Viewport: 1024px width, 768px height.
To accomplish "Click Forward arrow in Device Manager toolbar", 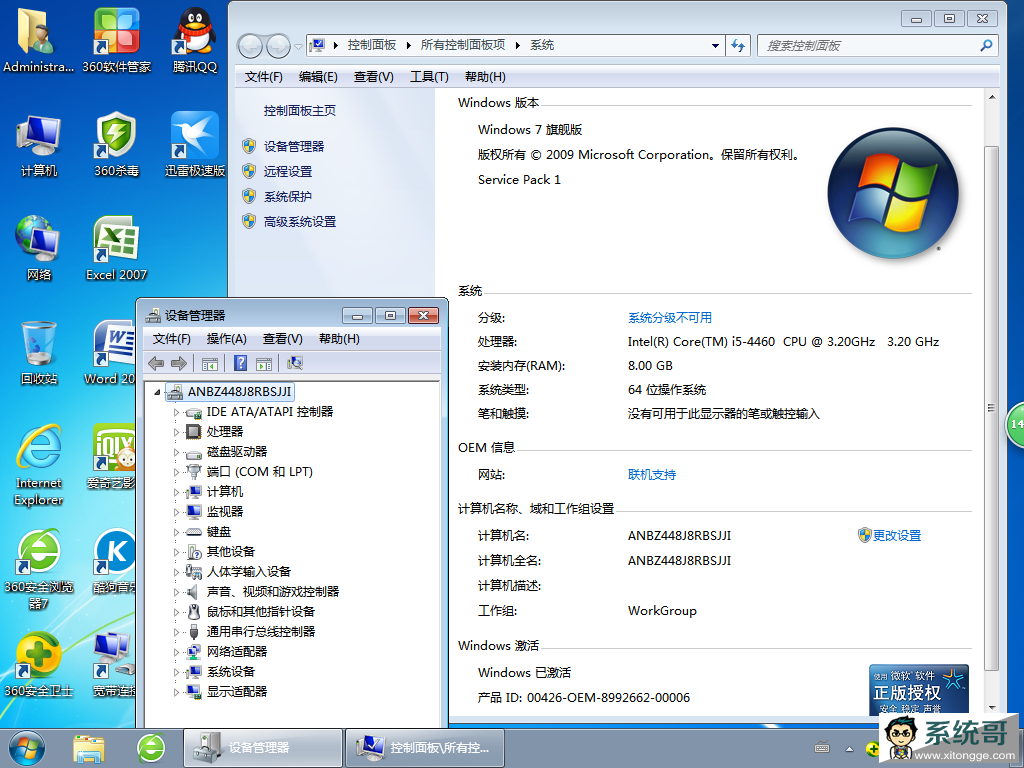I will coord(179,364).
